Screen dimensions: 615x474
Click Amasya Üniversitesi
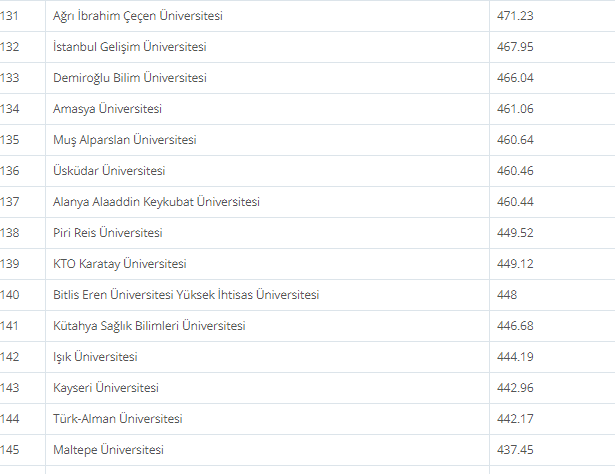click(x=107, y=109)
